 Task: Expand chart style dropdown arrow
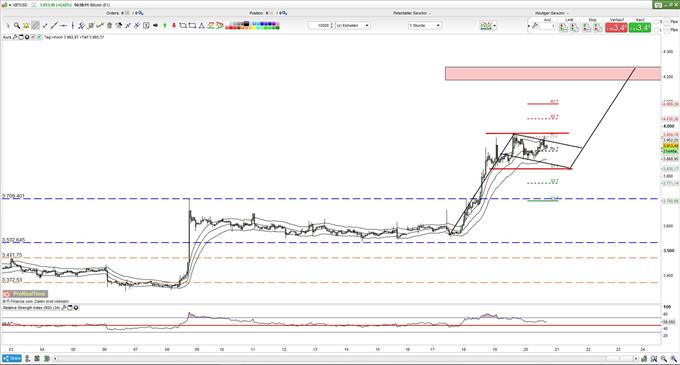coord(495,26)
